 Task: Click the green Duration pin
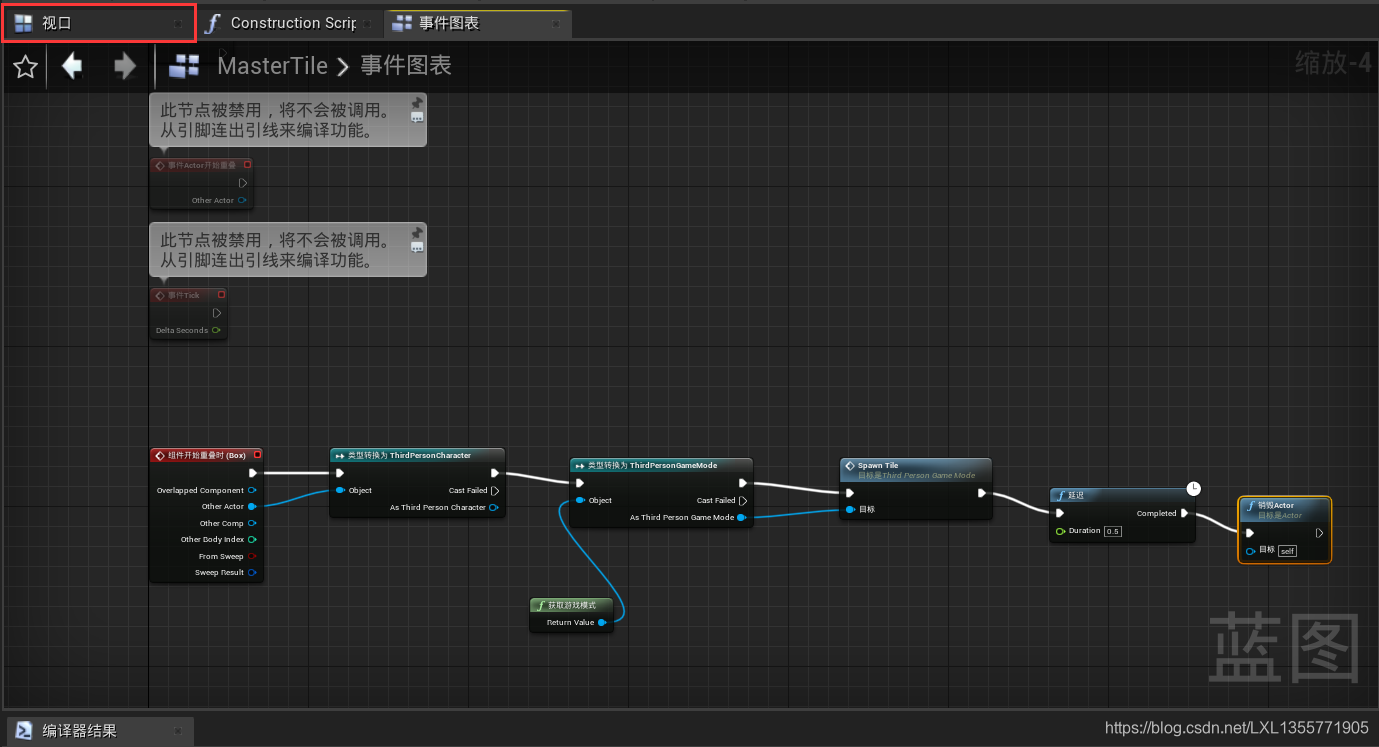pyautogui.click(x=1060, y=531)
